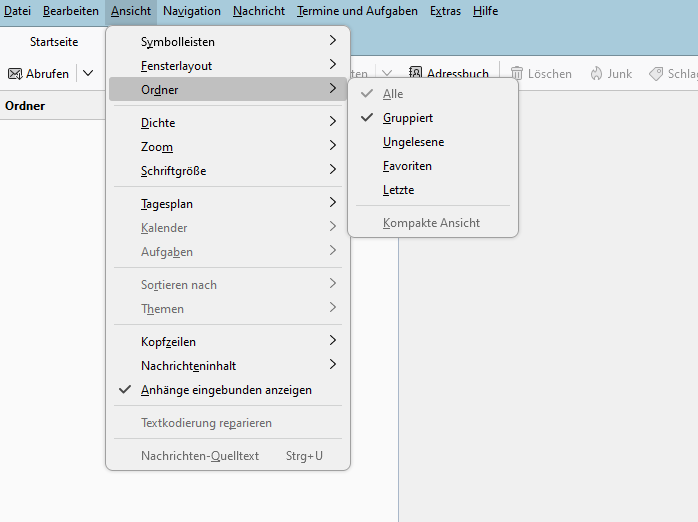Select Favoriten folder mode
Viewport: 698px width, 522px height.
pyautogui.click(x=407, y=166)
